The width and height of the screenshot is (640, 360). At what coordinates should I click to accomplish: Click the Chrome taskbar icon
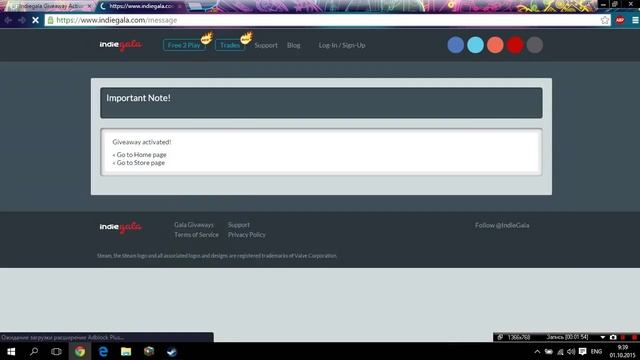click(80, 351)
